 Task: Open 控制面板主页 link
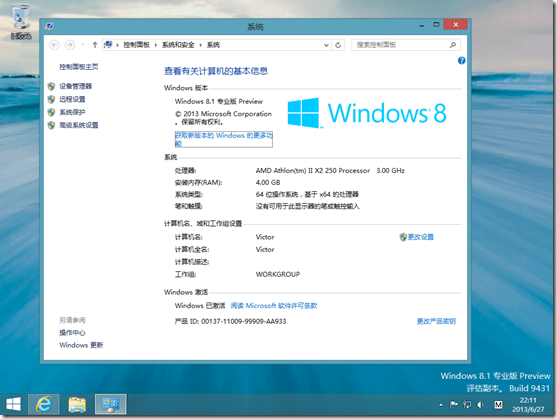[x=79, y=67]
